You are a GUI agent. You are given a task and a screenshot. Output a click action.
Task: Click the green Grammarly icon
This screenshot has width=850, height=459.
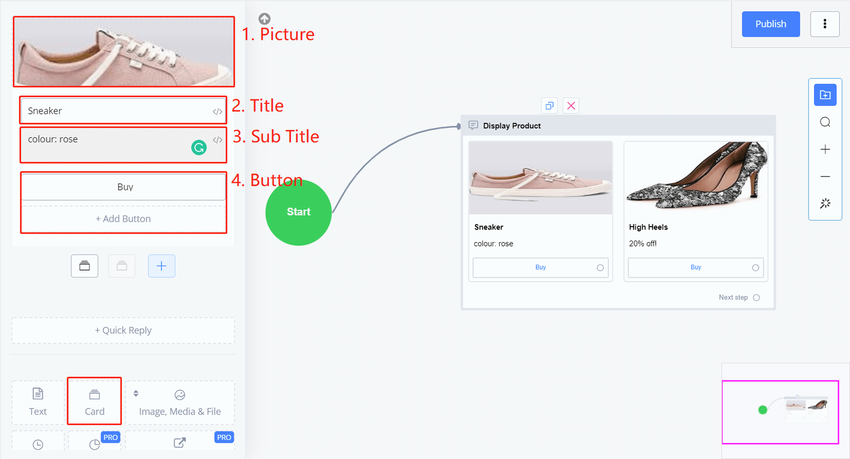199,147
